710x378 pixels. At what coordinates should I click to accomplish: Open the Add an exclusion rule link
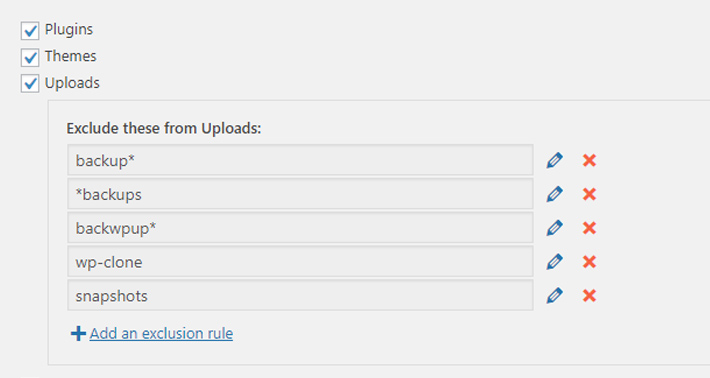161,334
